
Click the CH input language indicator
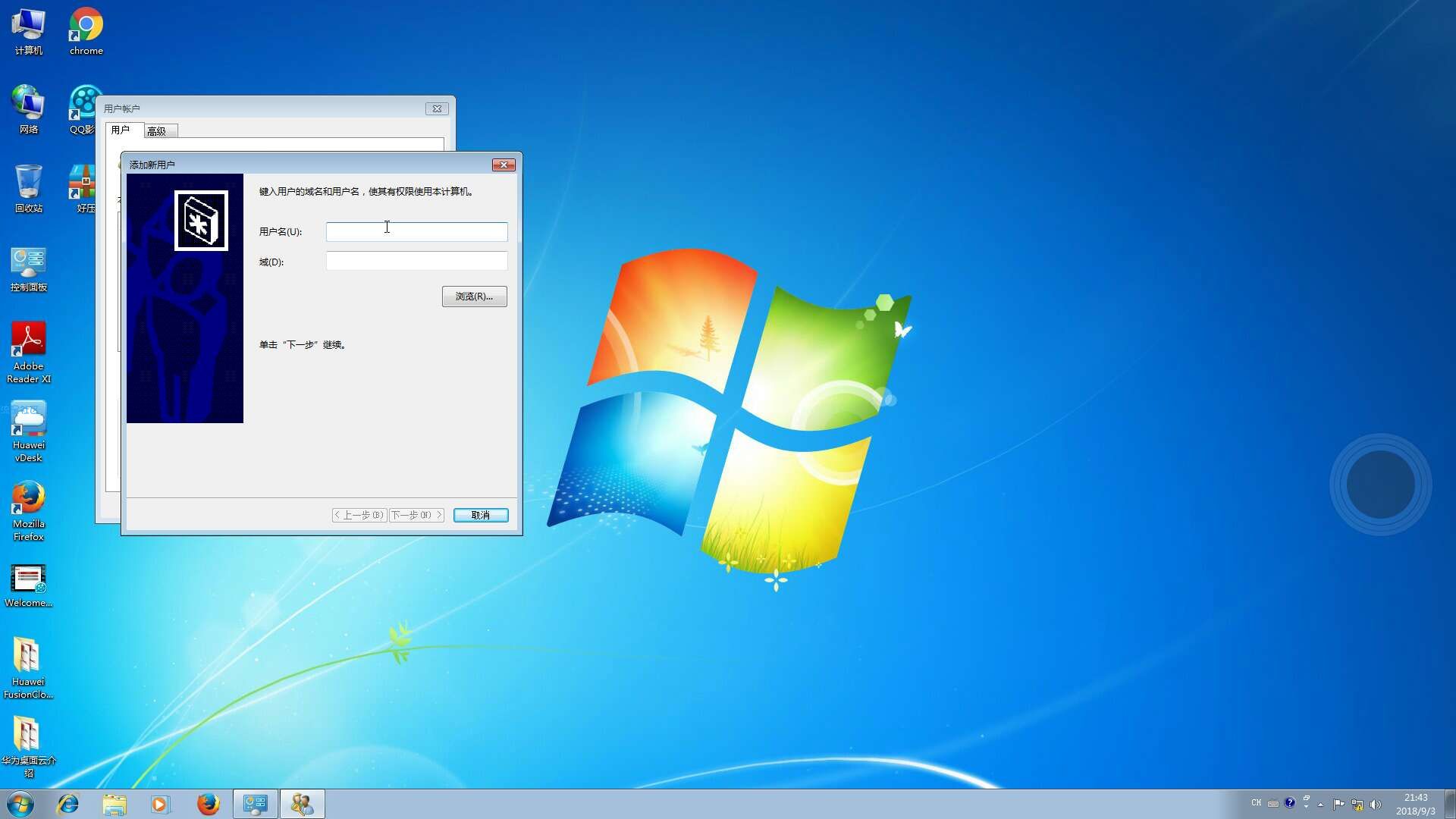[1257, 803]
